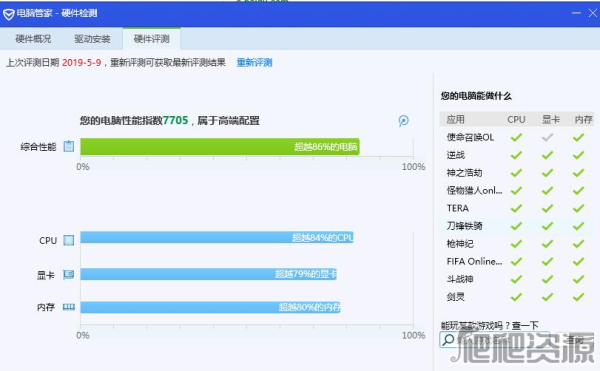This screenshot has width=600, height=371.
Task: Select the 怪物猎人onl... game row
Action: tap(516, 190)
